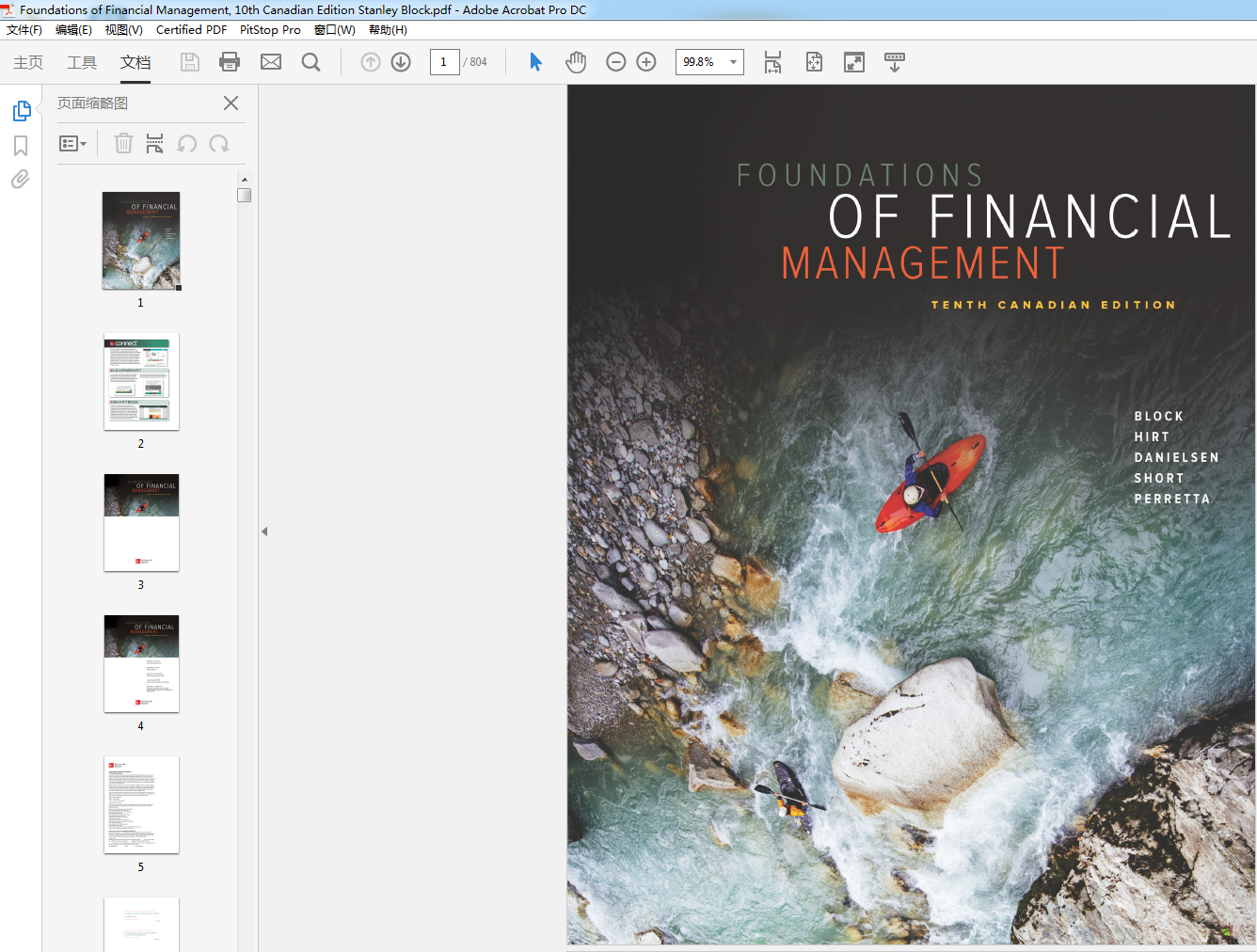The height and width of the screenshot is (952, 1257).
Task: Close the 页面缩略图 panel
Action: tap(231, 103)
